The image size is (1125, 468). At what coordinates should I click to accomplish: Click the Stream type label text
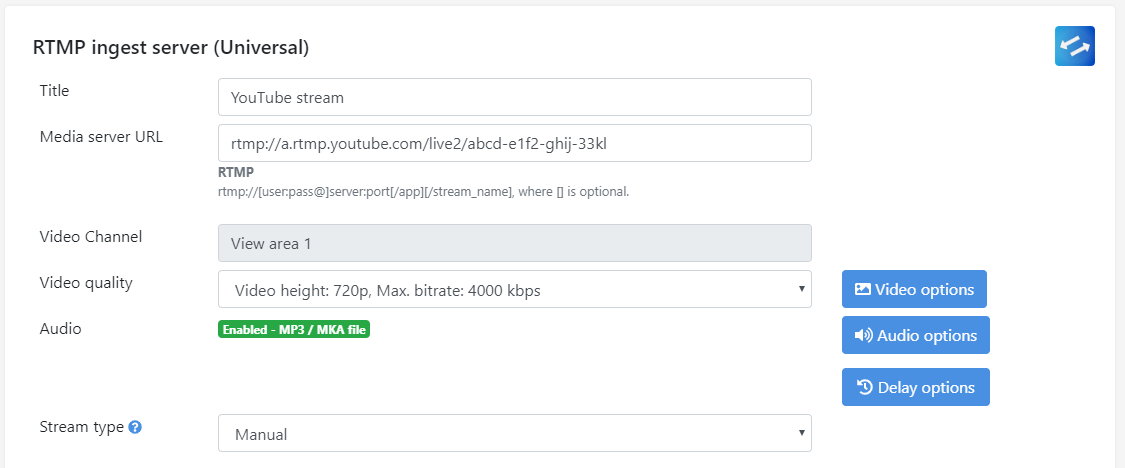pos(82,426)
